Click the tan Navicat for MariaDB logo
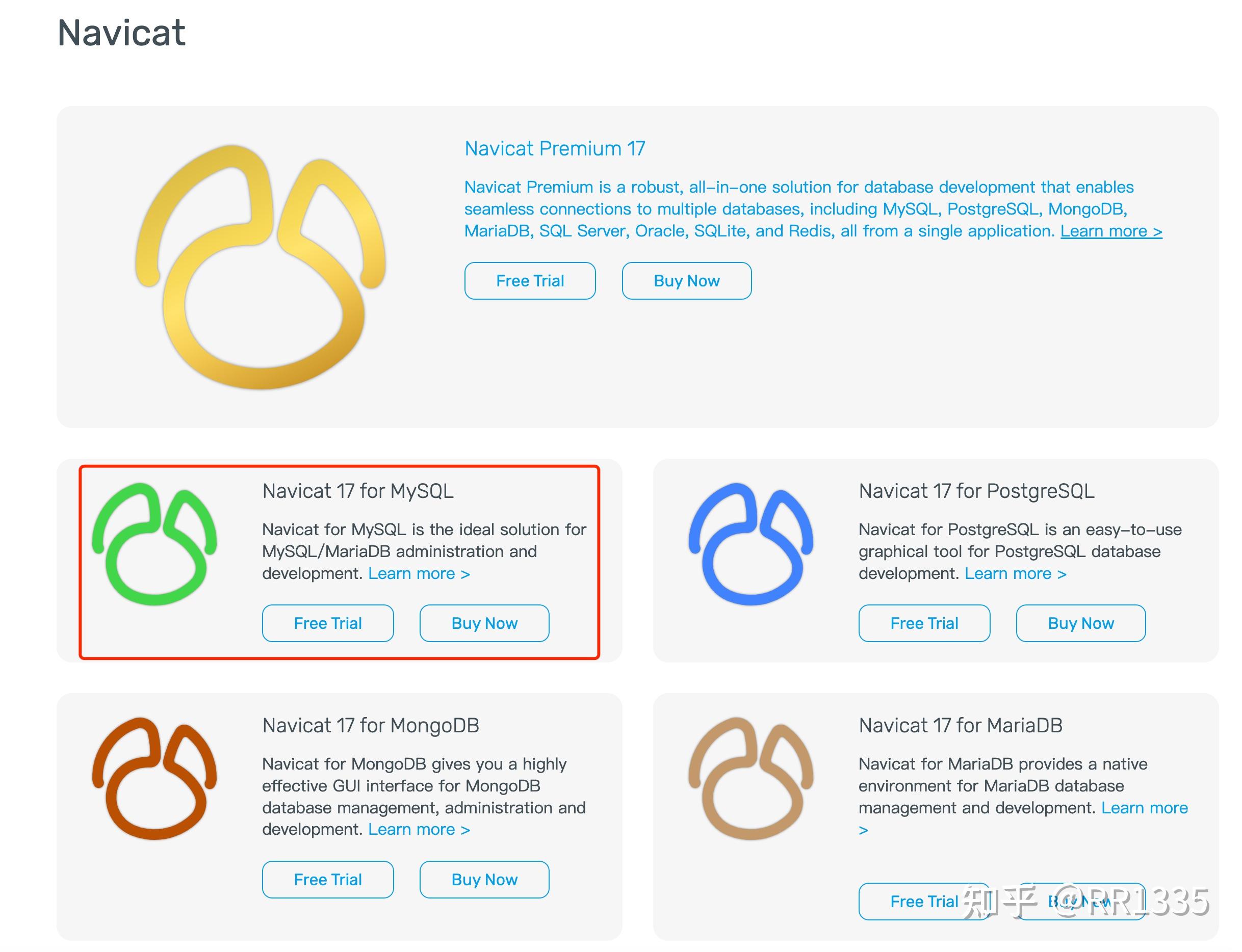1242x952 pixels. click(x=751, y=778)
